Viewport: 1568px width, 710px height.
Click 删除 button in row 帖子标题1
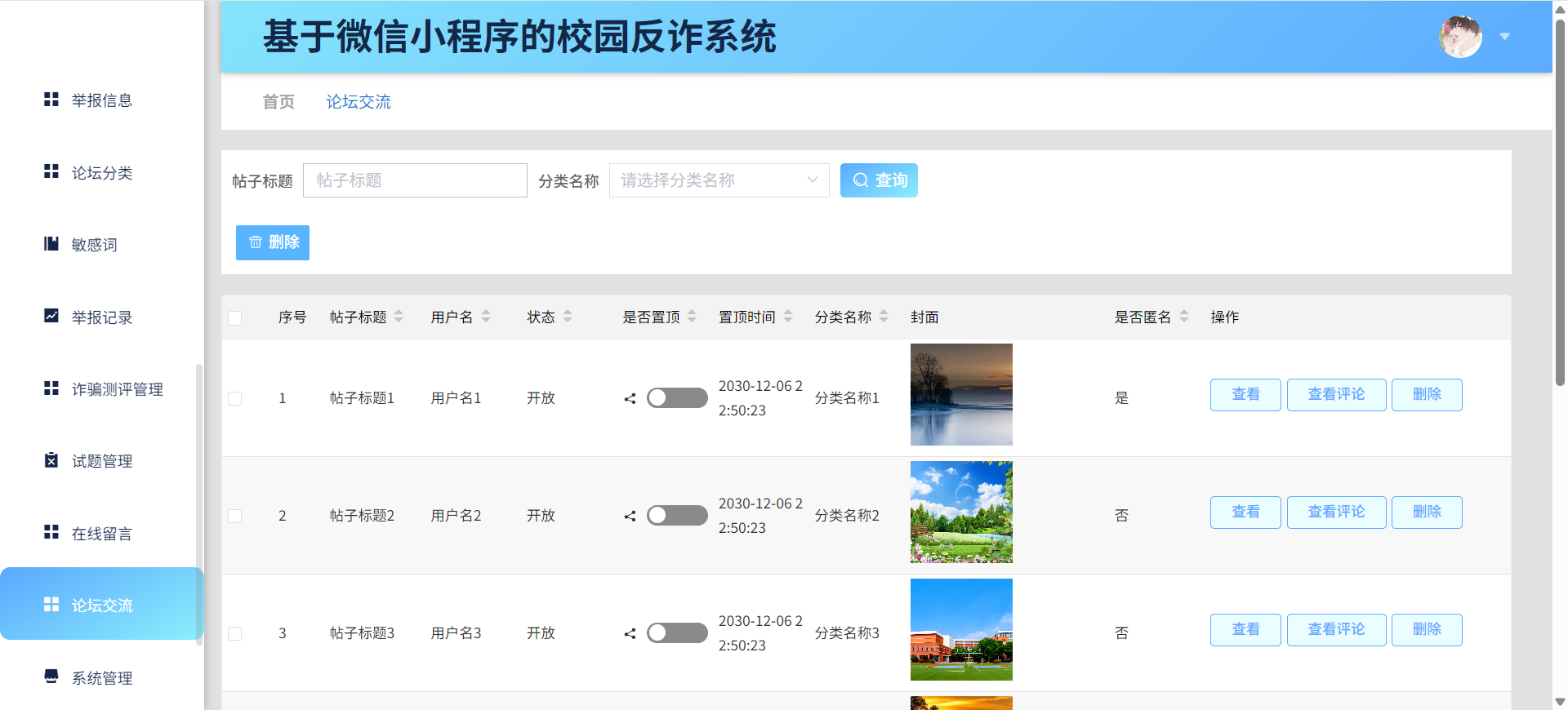[1427, 395]
